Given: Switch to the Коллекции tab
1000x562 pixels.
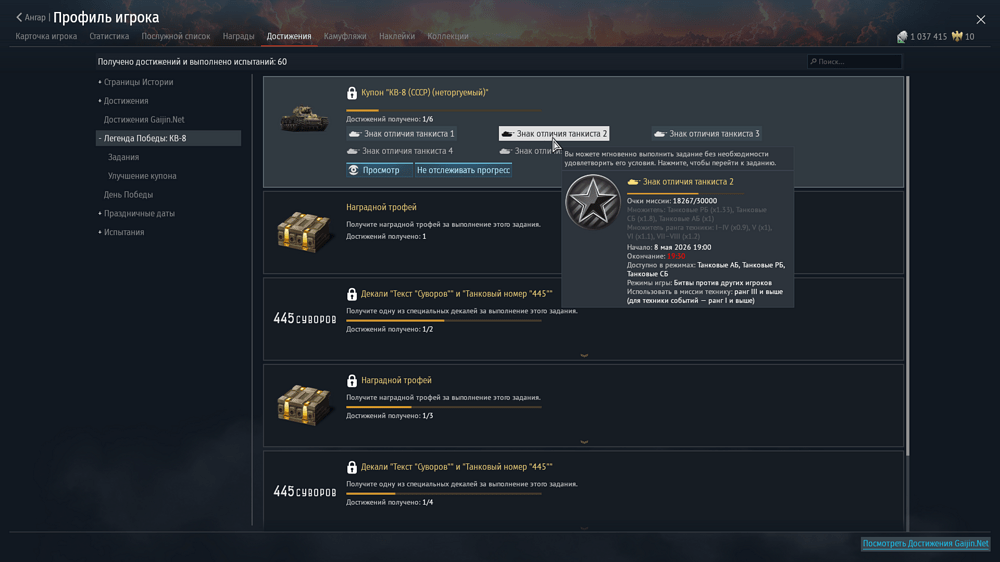Looking at the screenshot, I should pyautogui.click(x=448, y=36).
